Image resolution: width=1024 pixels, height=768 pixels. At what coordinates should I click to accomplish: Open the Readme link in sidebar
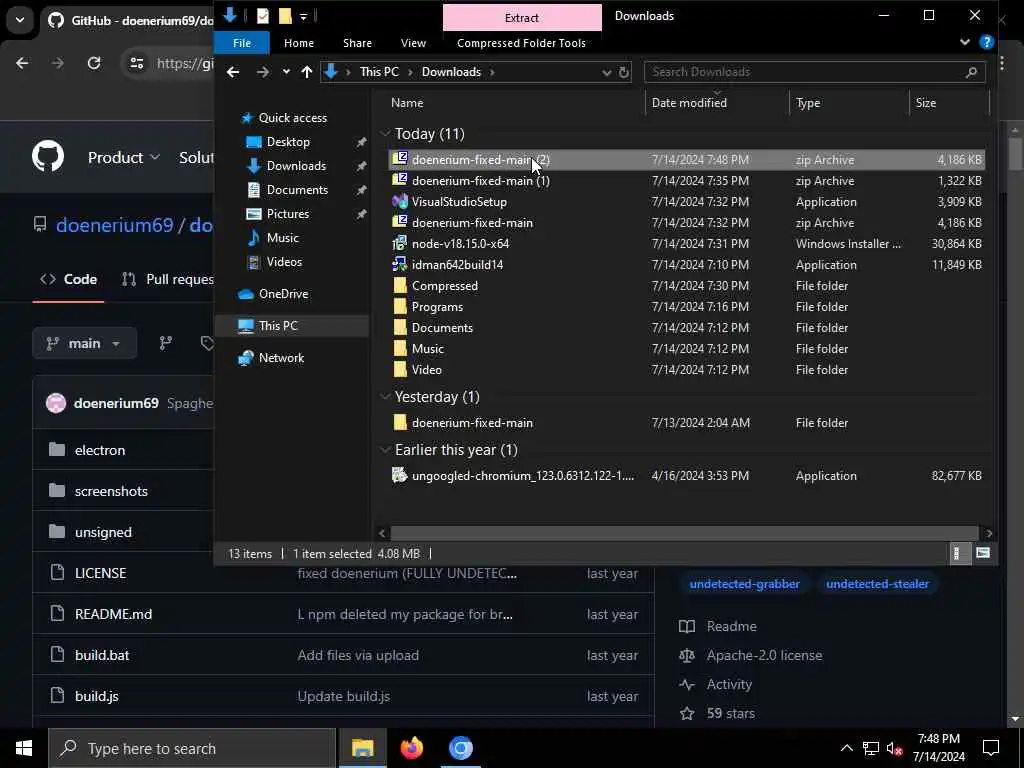[x=731, y=627]
